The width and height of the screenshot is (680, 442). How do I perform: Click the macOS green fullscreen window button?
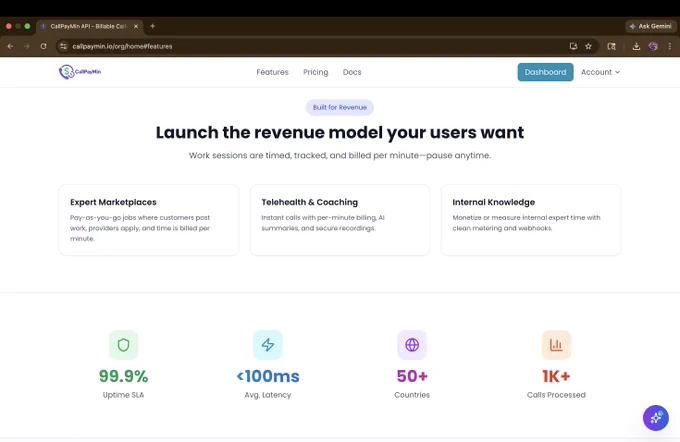27,26
